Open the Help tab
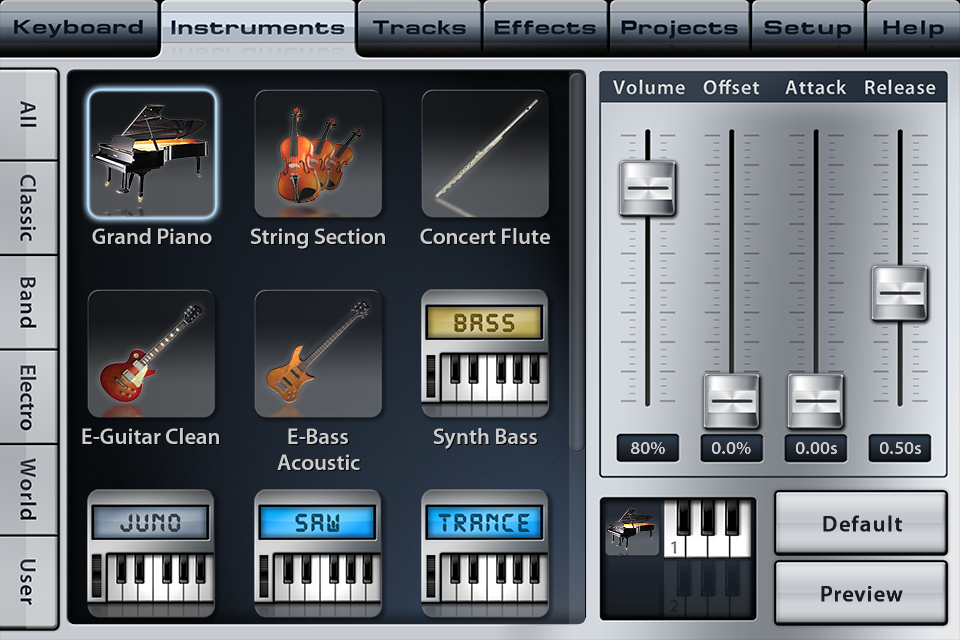Image resolution: width=960 pixels, height=640 pixels. click(913, 28)
